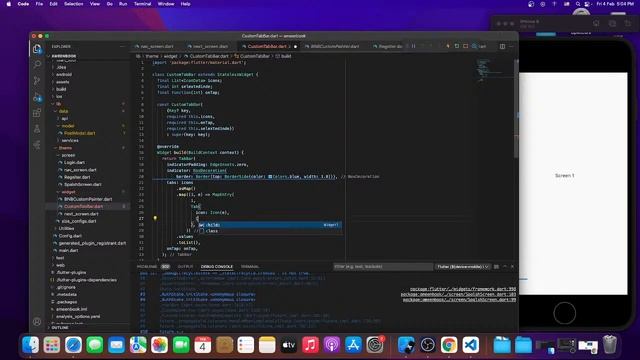Open the Terminal menu in menu bar

[142, 4]
